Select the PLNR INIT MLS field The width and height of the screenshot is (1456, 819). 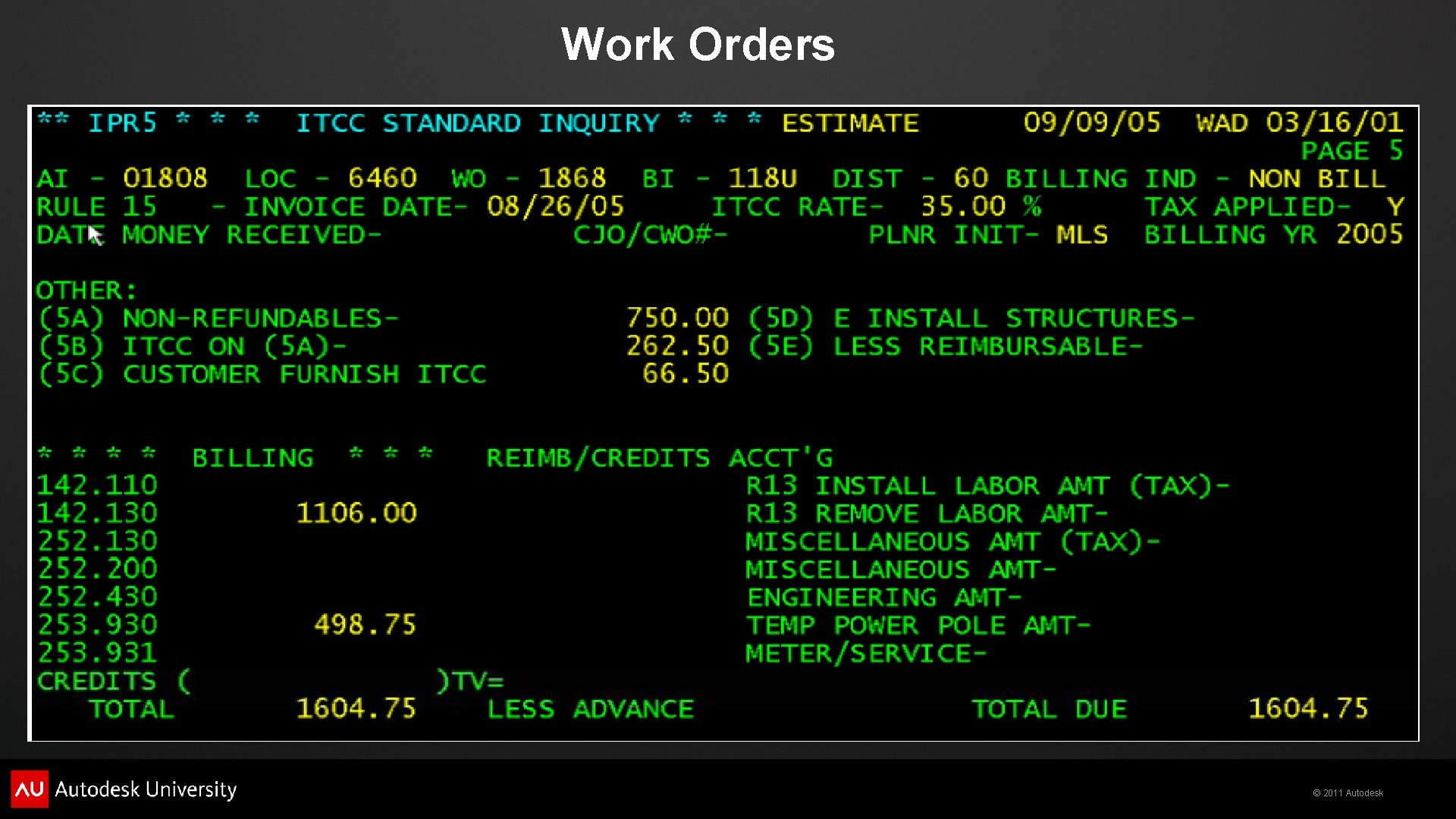1081,235
